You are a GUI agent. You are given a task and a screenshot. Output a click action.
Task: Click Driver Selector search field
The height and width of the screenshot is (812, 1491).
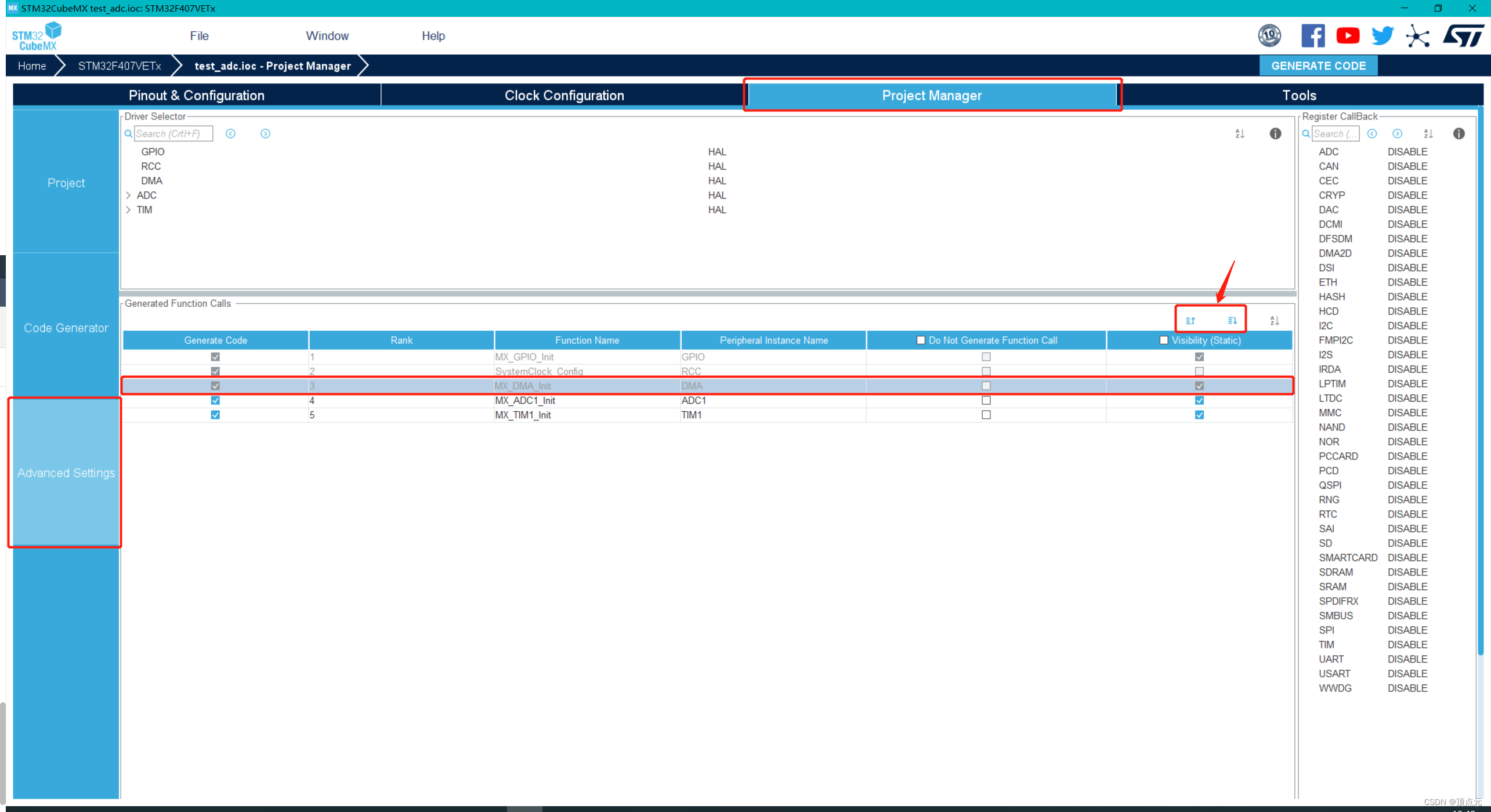pyautogui.click(x=173, y=134)
